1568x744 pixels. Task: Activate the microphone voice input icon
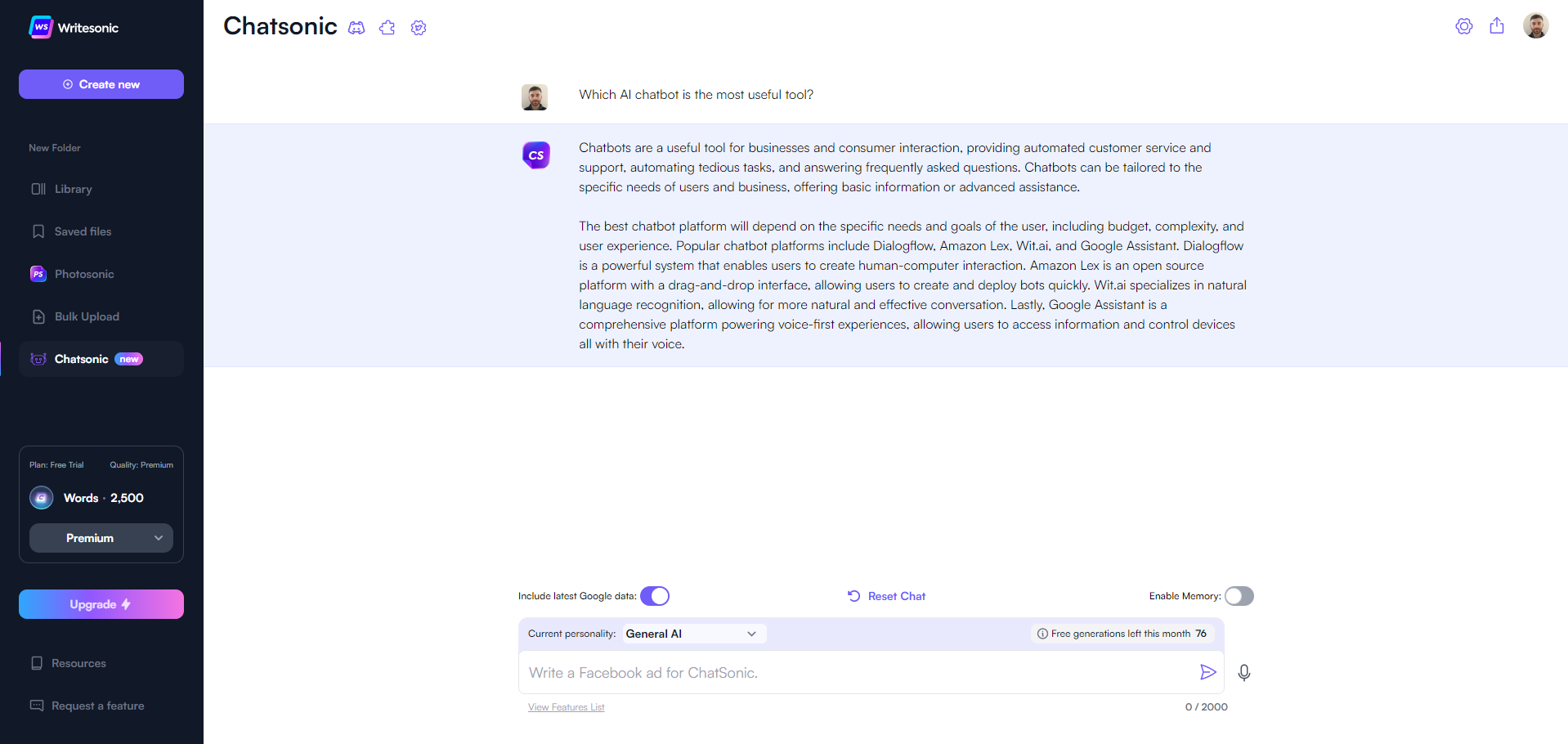click(1244, 672)
